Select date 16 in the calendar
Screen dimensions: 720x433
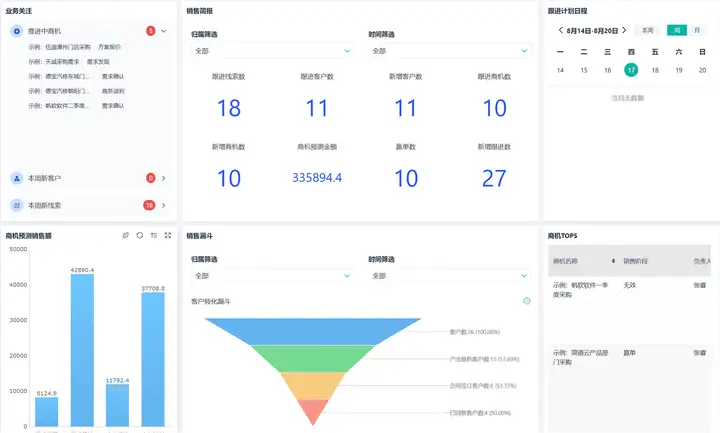(608, 70)
